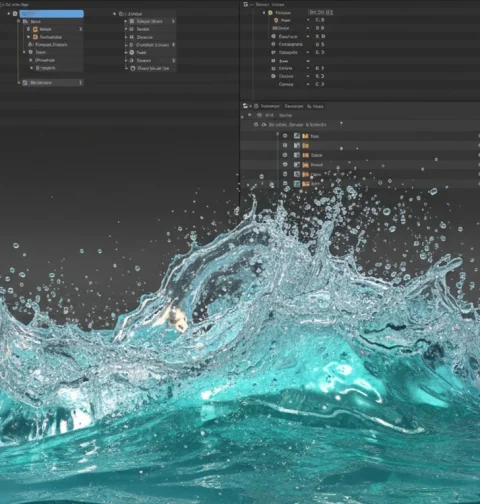
Task: Click document icon beside the blue highlighted field
Action: pyautogui.click(x=15, y=14)
